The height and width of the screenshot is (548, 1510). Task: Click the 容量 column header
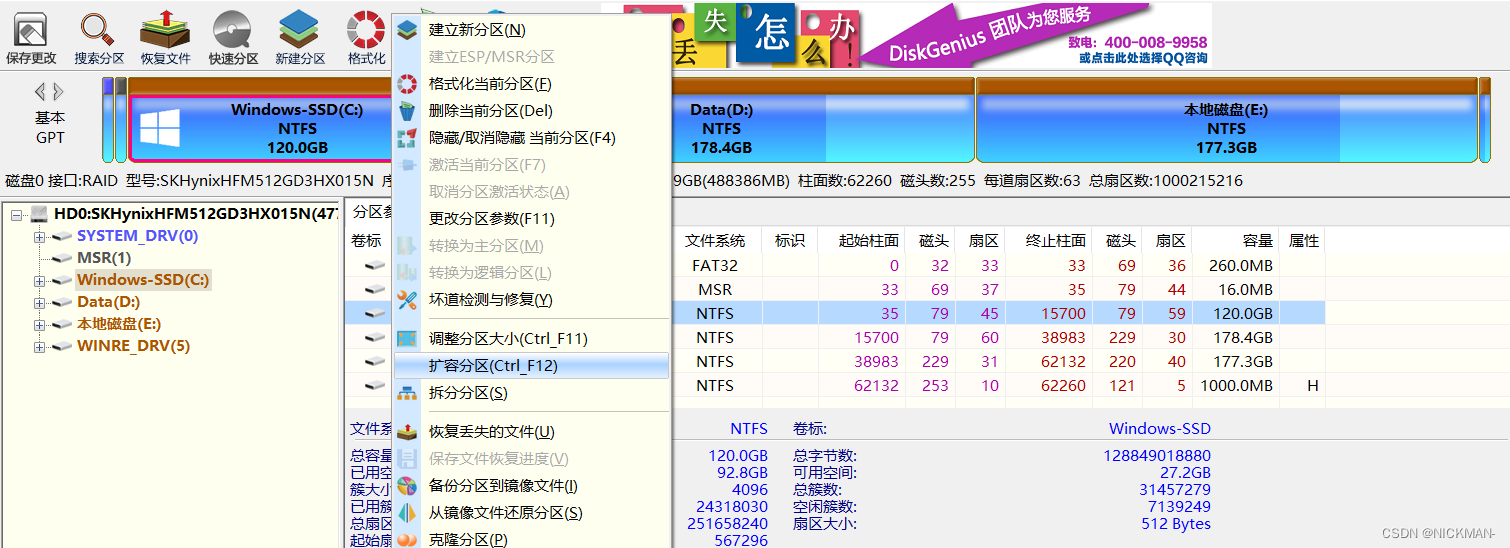click(x=1257, y=241)
